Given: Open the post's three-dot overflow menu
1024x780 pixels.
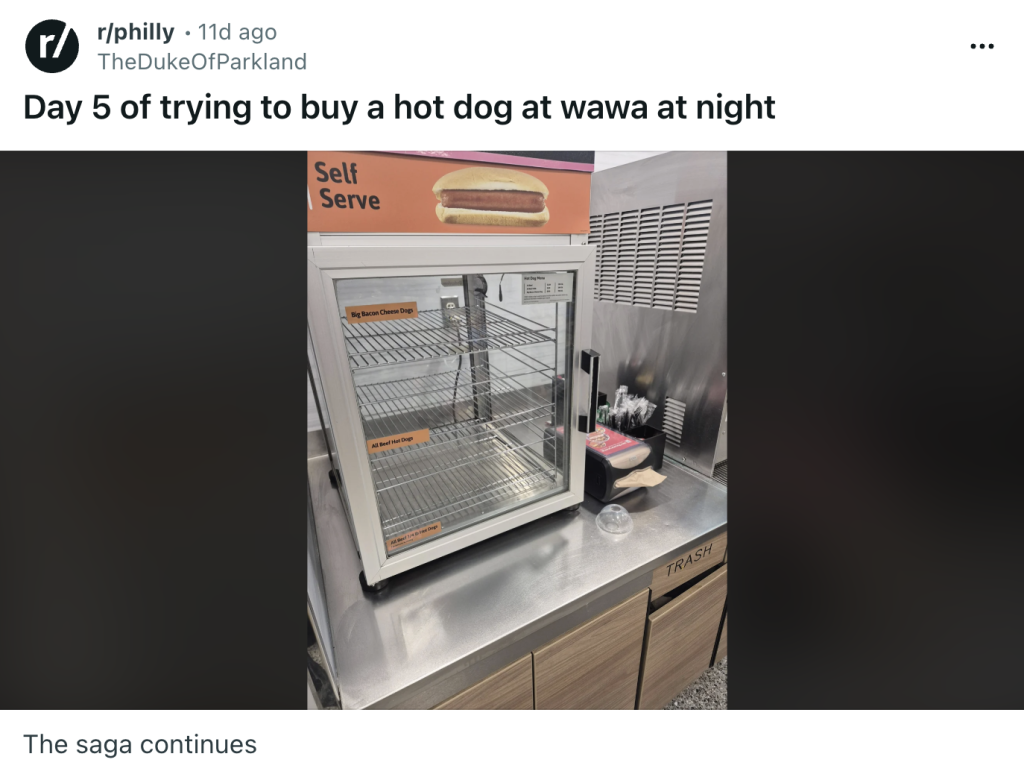Looking at the screenshot, I should (x=982, y=46).
